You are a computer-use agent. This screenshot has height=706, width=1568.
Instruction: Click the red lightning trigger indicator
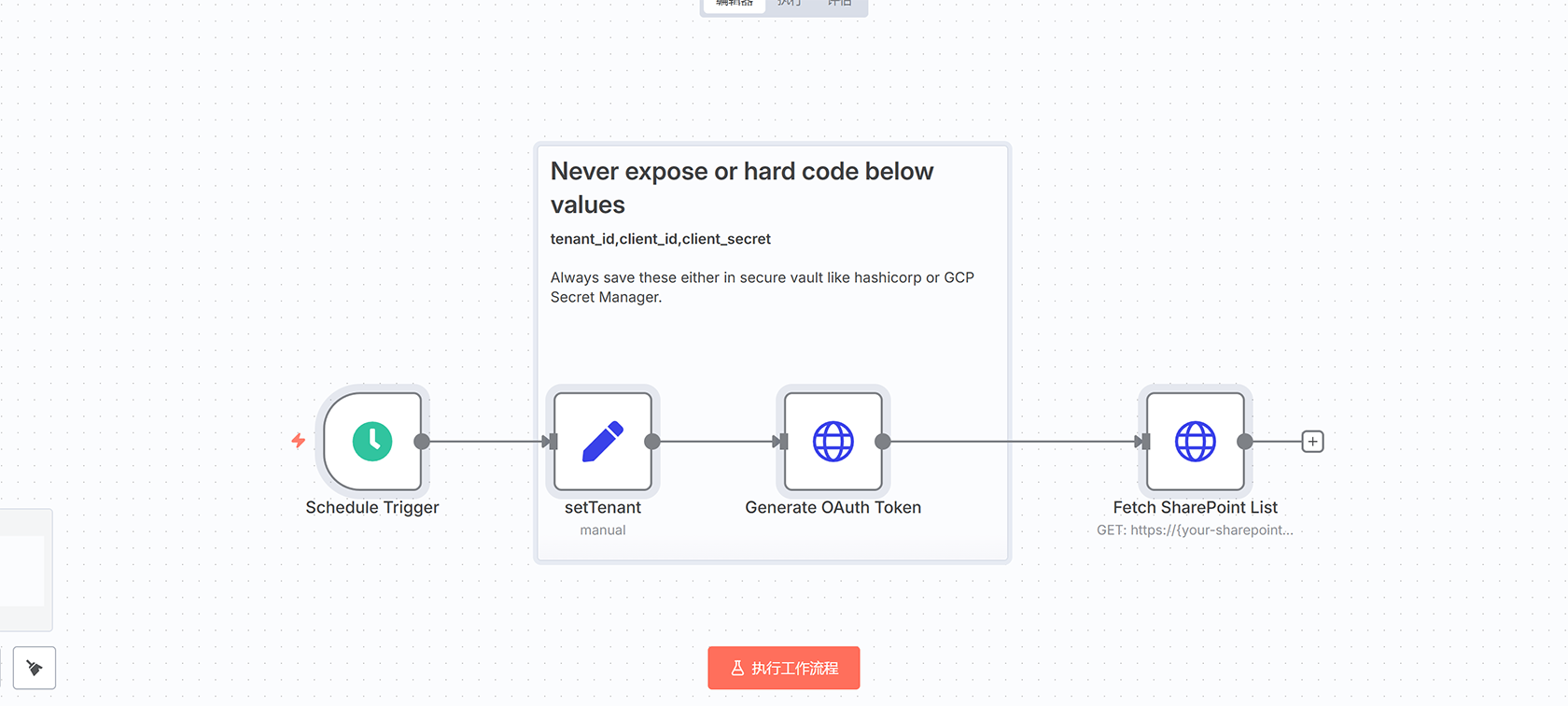pyautogui.click(x=299, y=441)
